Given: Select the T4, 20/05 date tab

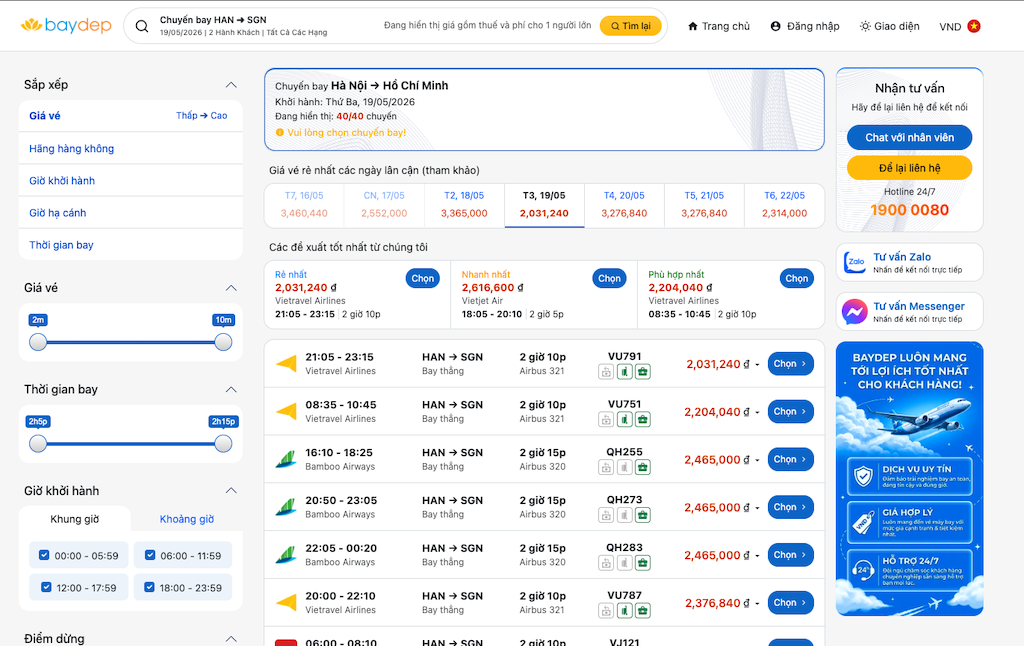Looking at the screenshot, I should [x=624, y=204].
